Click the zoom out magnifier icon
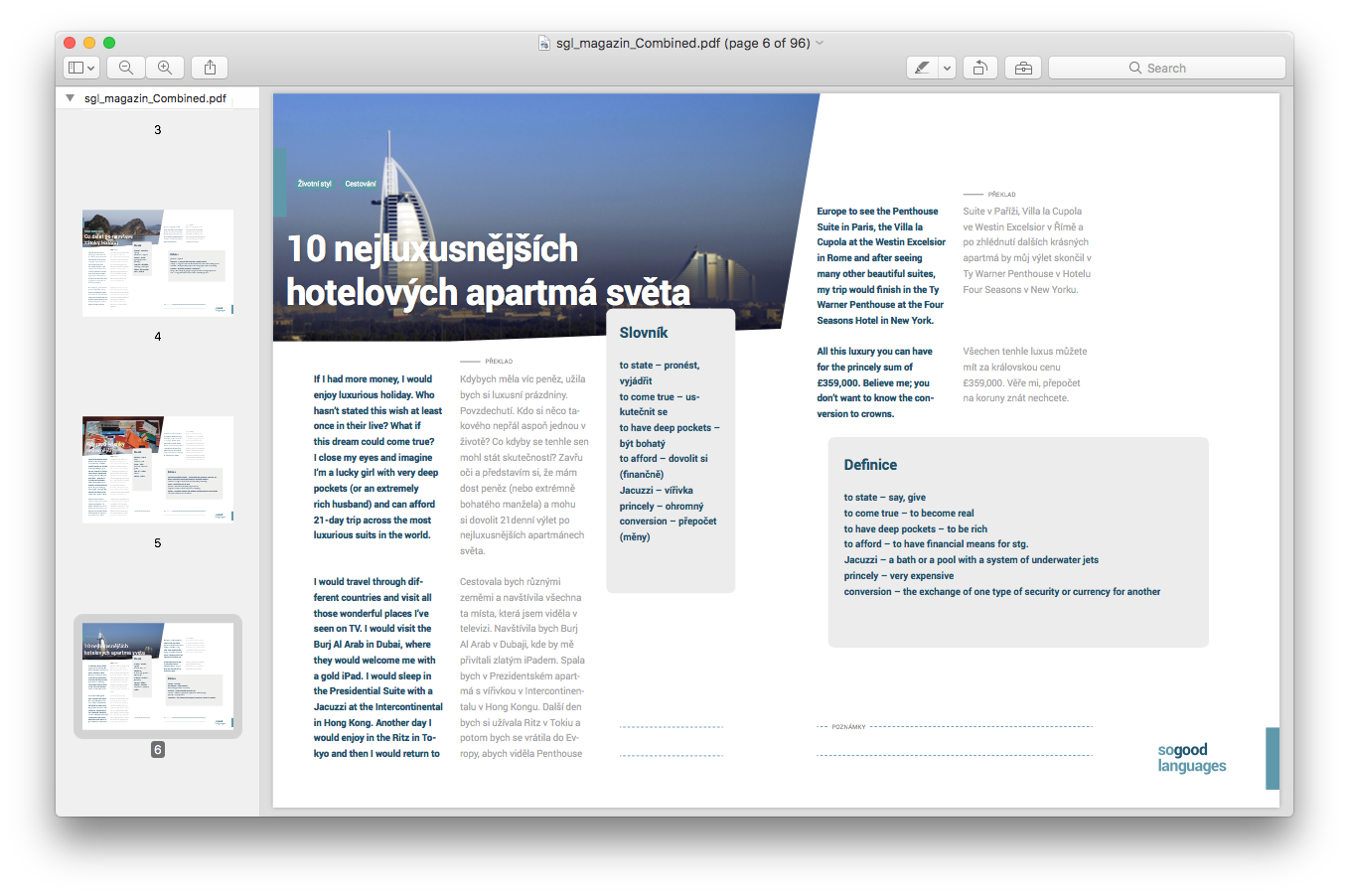 (126, 68)
